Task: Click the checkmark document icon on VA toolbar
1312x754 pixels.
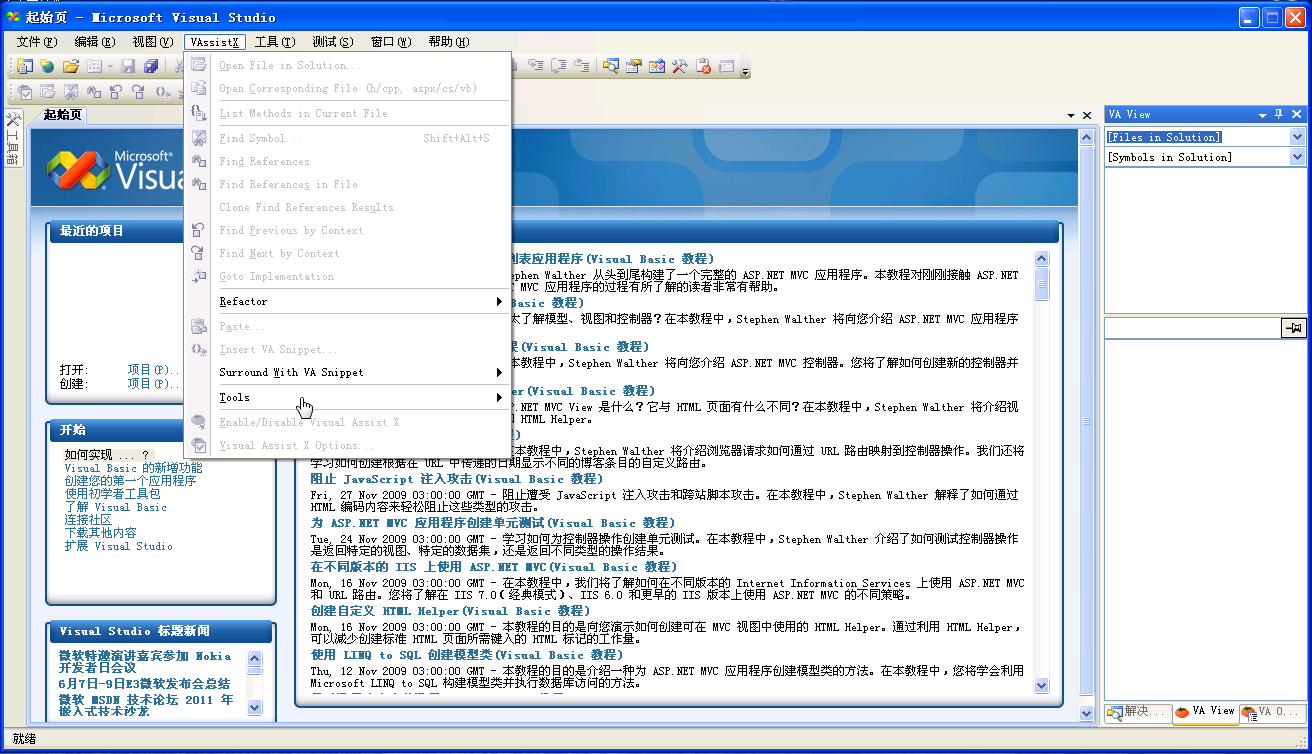Action: click(27, 92)
